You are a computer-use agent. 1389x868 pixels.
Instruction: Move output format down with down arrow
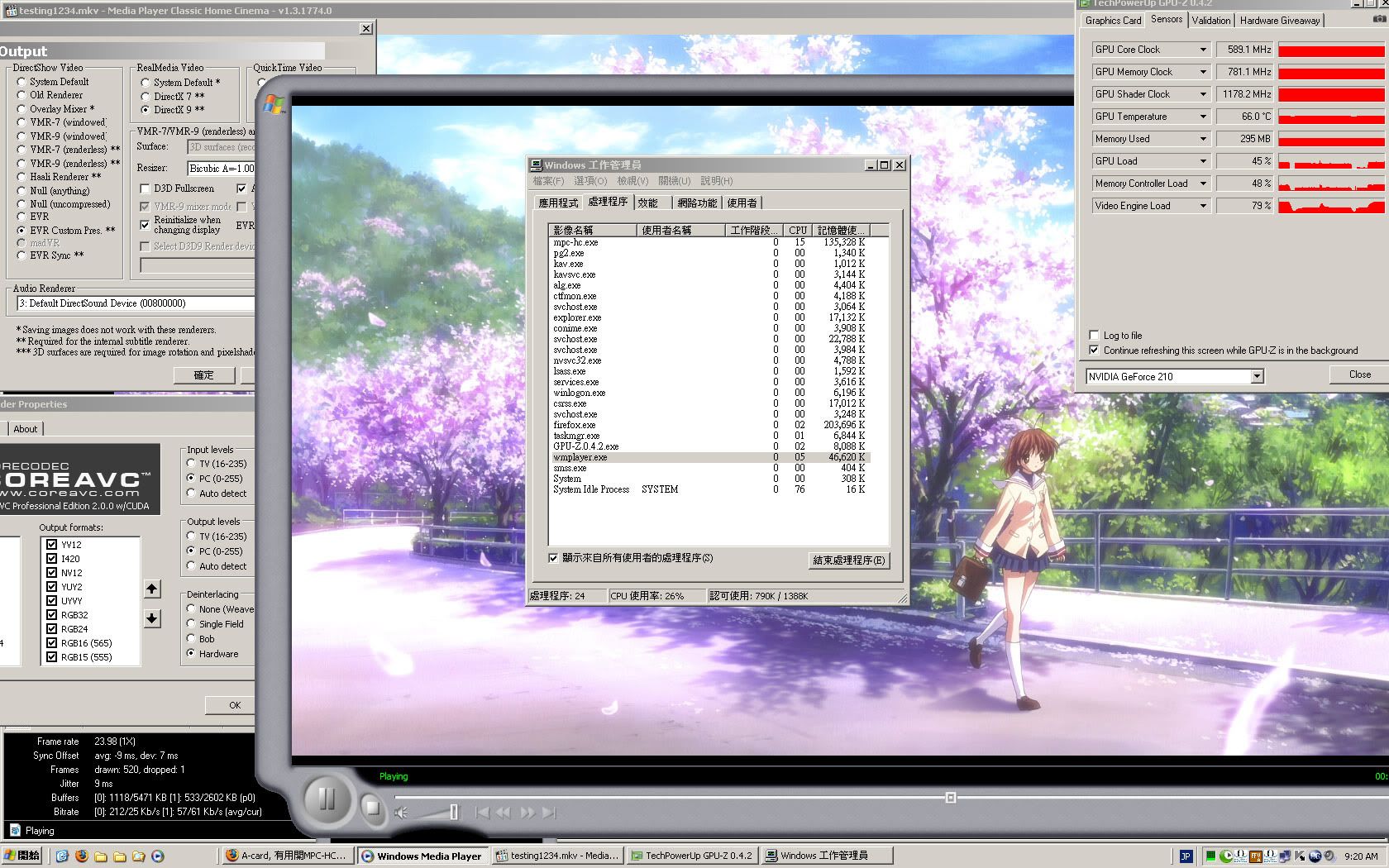tap(152, 618)
